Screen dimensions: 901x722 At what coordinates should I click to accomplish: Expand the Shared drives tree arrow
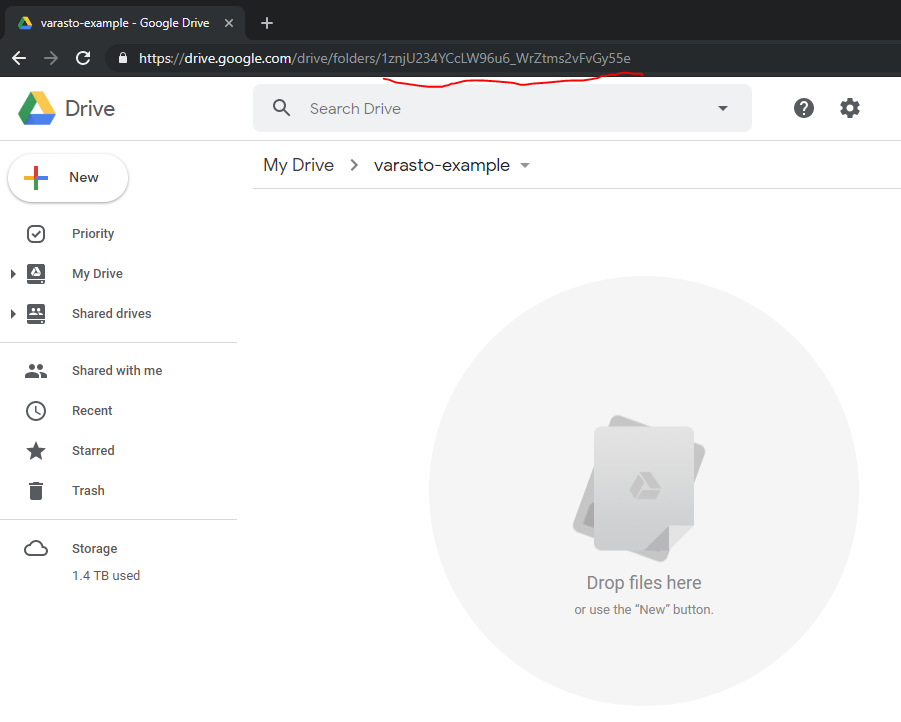(x=13, y=314)
